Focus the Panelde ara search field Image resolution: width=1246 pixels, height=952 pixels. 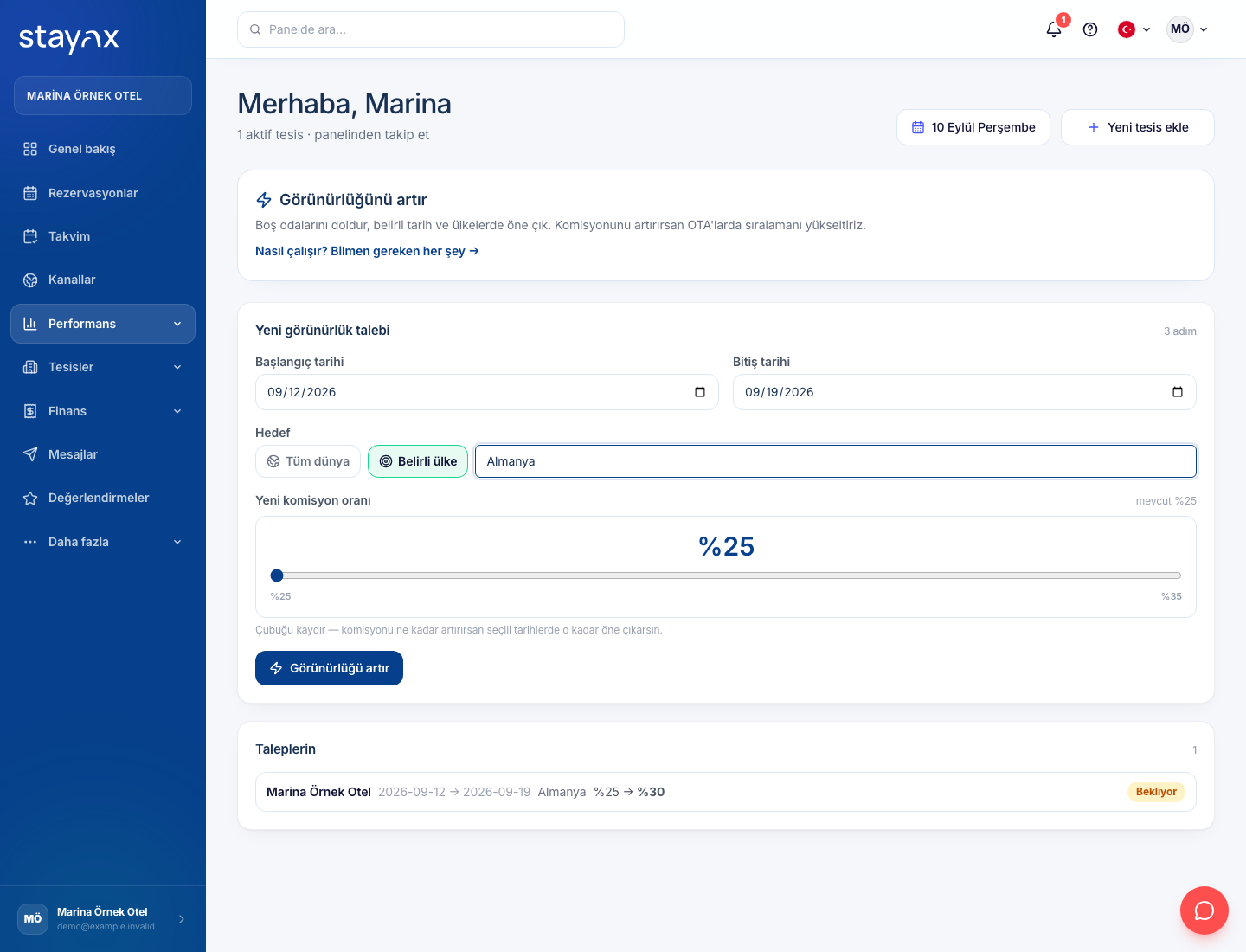tap(431, 29)
